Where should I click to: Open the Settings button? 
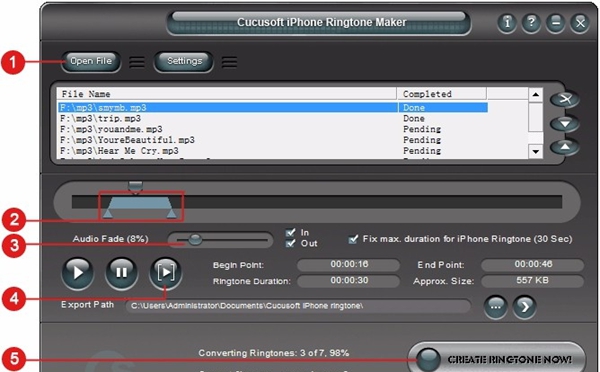pos(184,61)
